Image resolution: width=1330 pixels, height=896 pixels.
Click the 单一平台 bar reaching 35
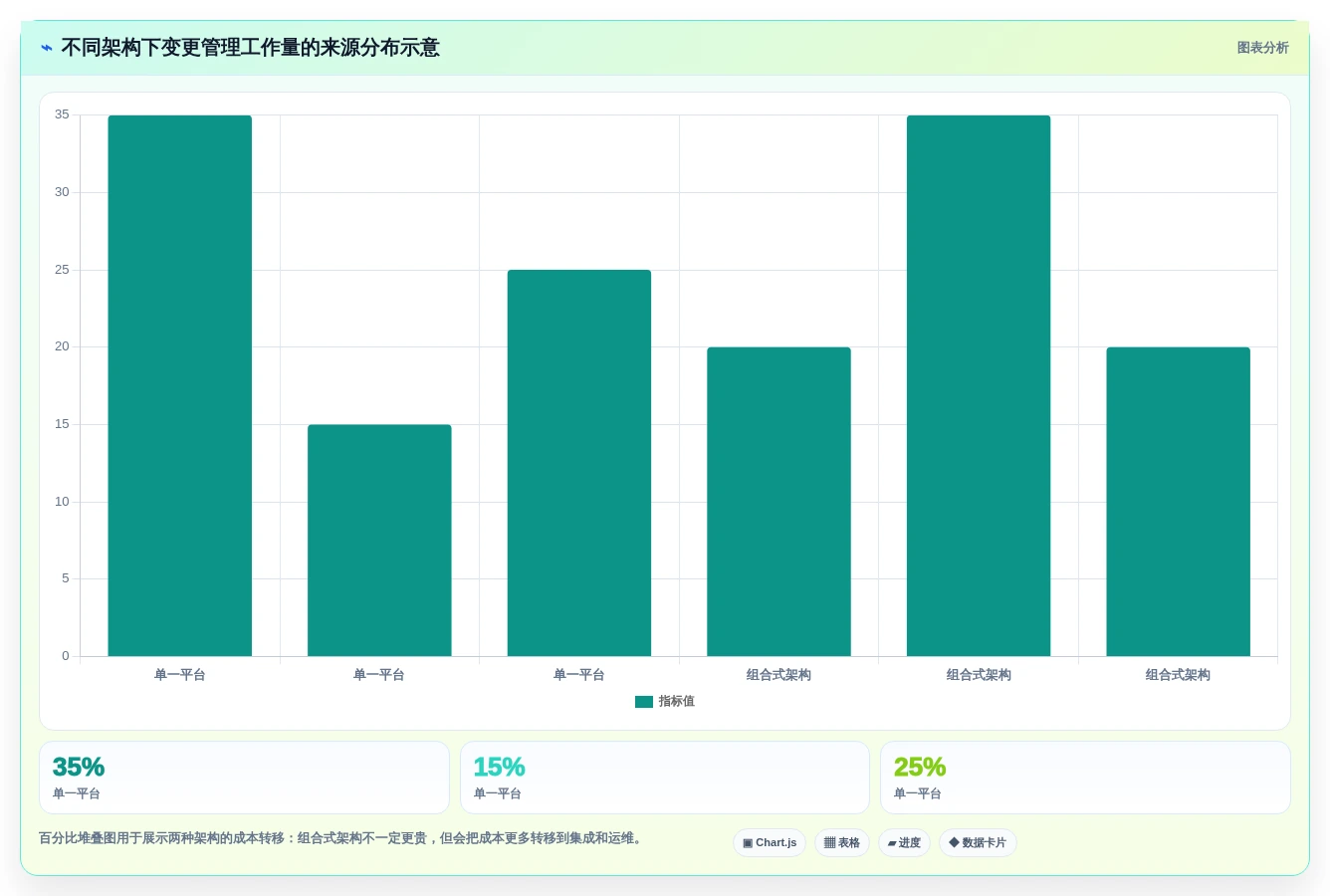[180, 385]
